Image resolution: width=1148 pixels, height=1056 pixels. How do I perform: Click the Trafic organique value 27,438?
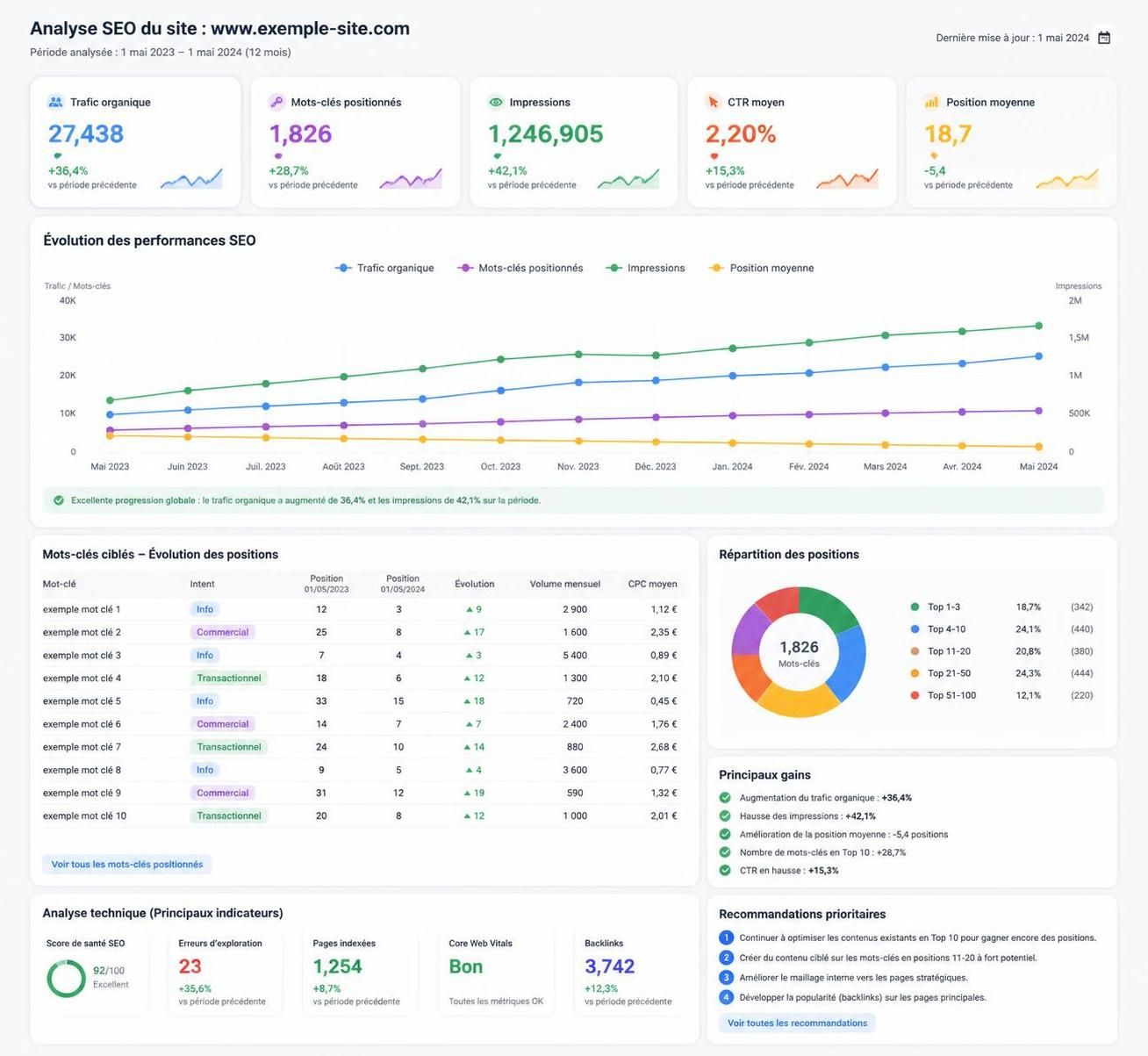[86, 133]
